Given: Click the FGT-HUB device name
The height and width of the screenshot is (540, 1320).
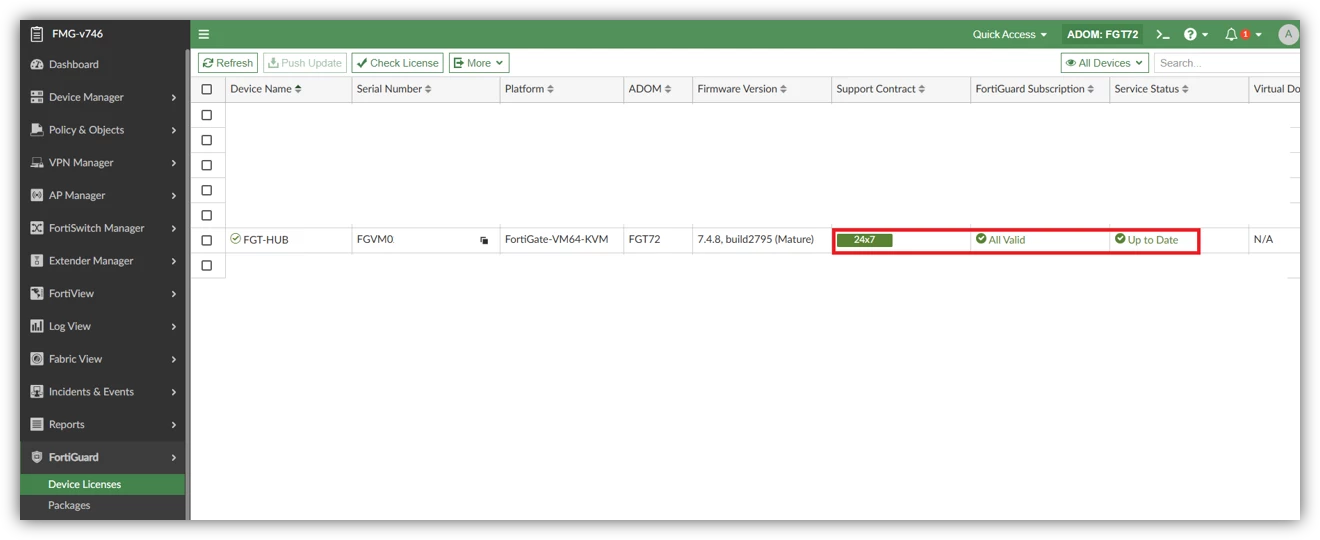Looking at the screenshot, I should [x=266, y=240].
